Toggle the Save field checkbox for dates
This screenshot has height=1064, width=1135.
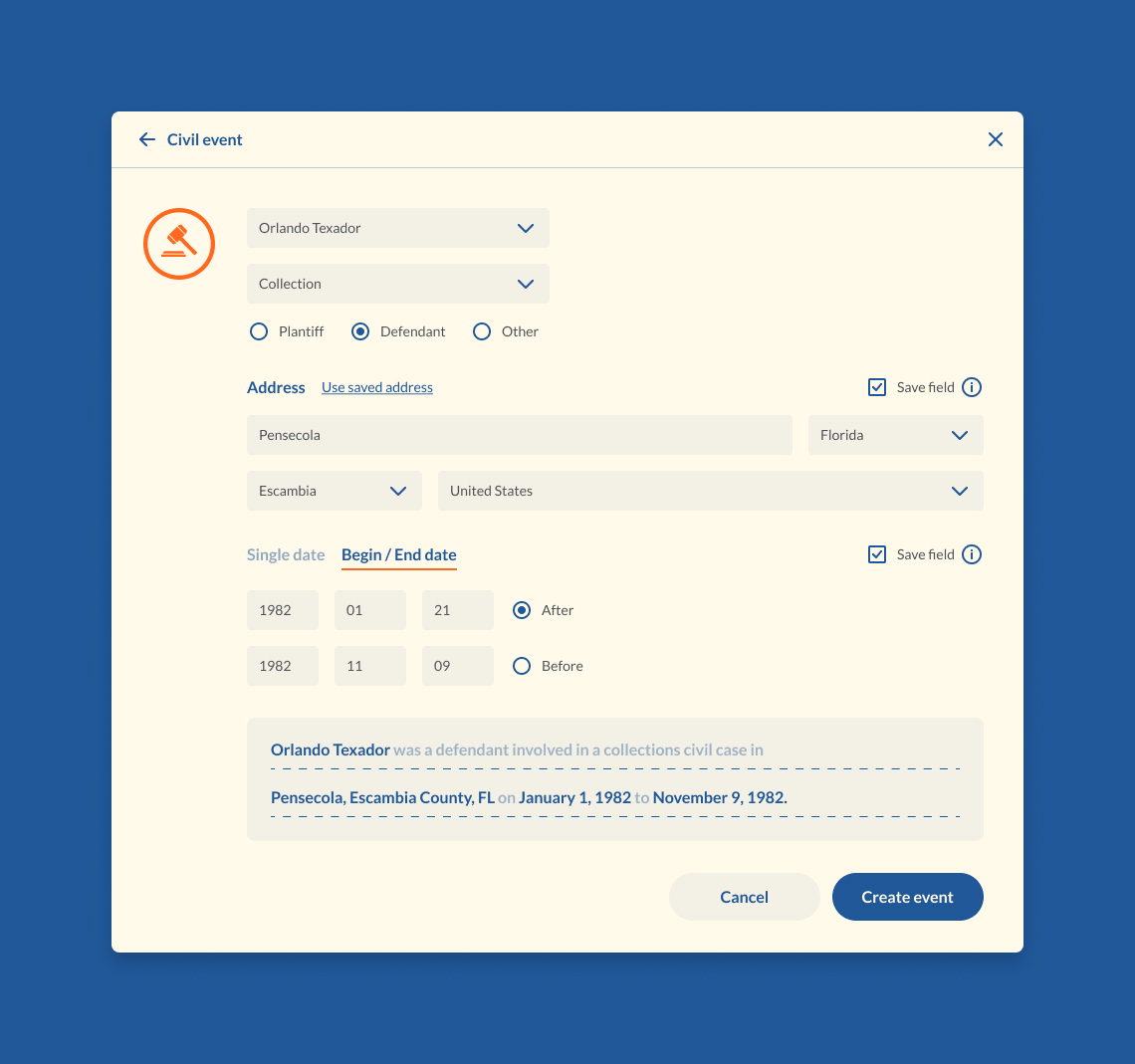877,554
